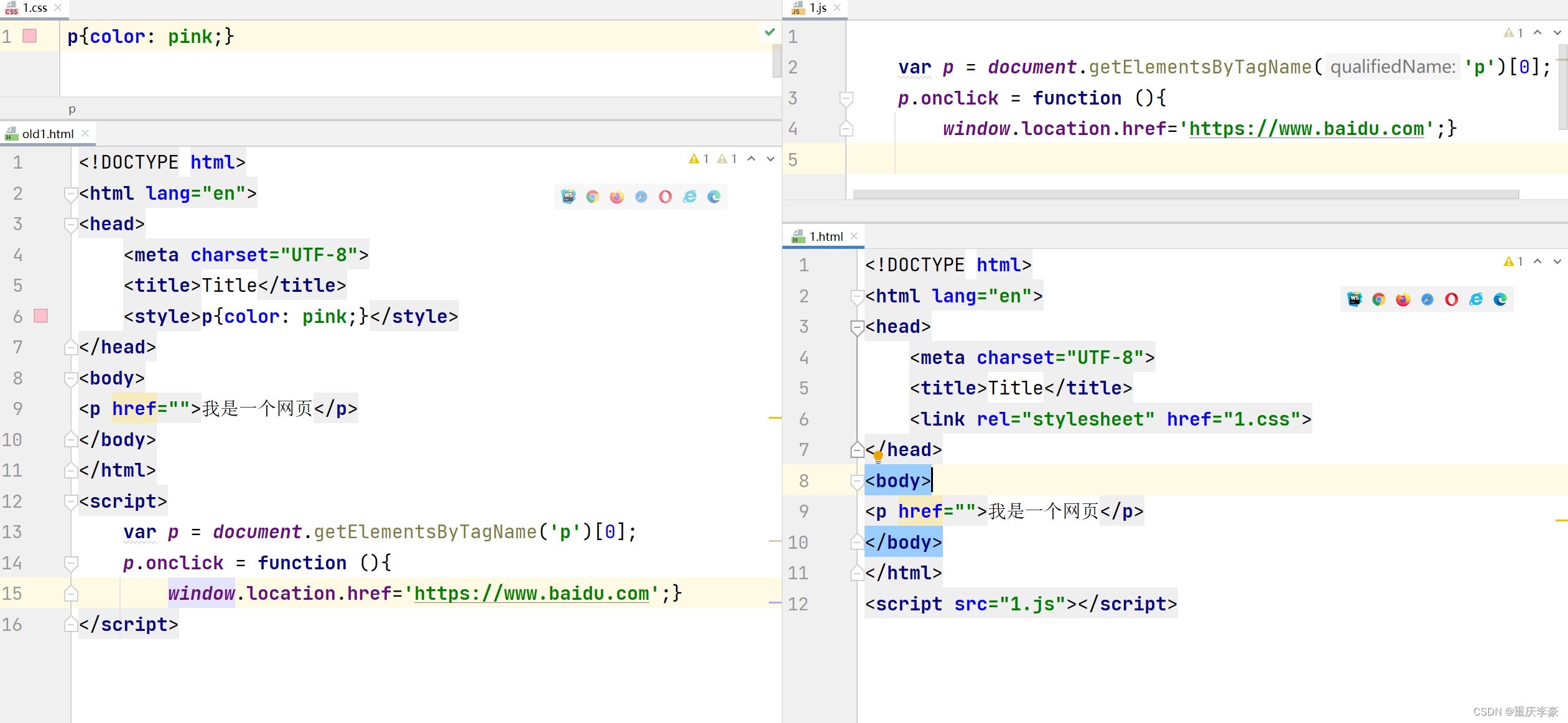Collapse the script block in old1.html
The height and width of the screenshot is (723, 1568).
71,502
